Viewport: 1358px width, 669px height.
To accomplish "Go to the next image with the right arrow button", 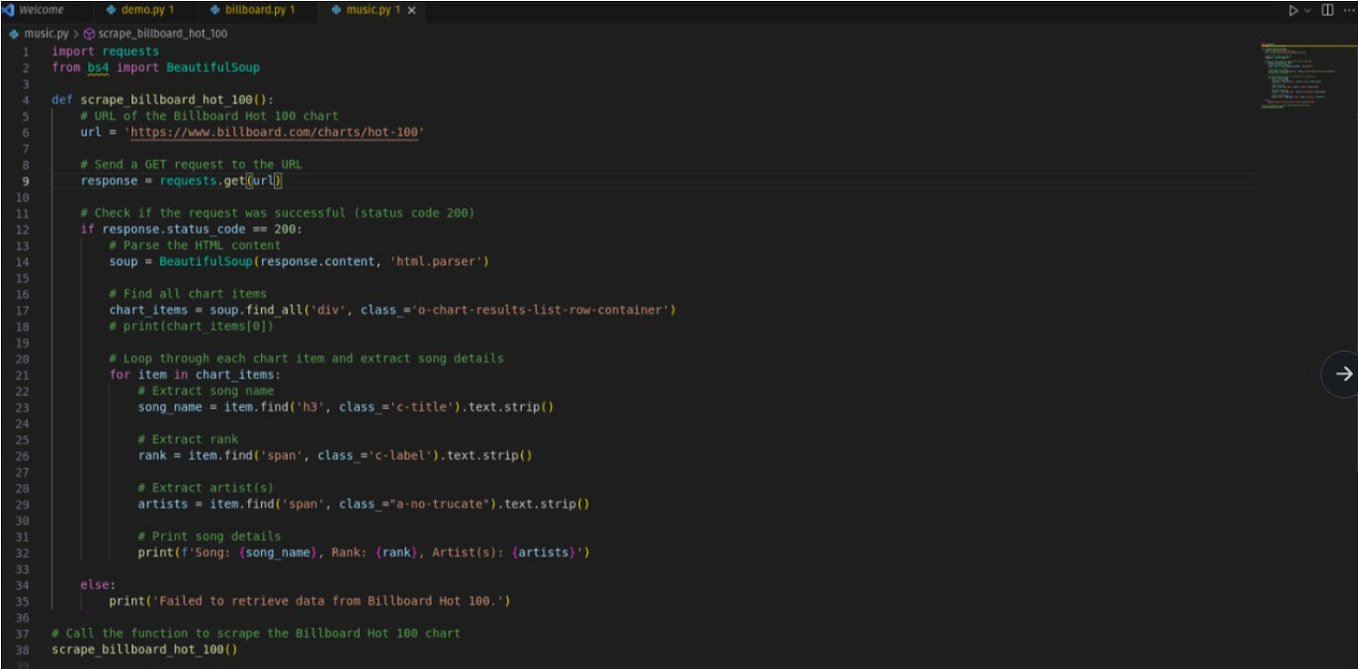I will [1343, 373].
